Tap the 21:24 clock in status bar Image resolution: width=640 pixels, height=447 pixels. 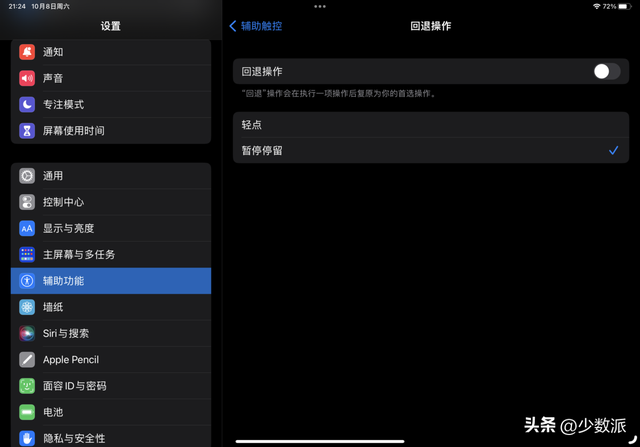pos(17,7)
